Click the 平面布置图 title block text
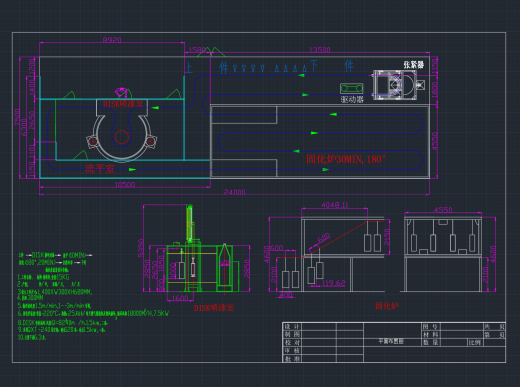 pyautogui.click(x=391, y=341)
